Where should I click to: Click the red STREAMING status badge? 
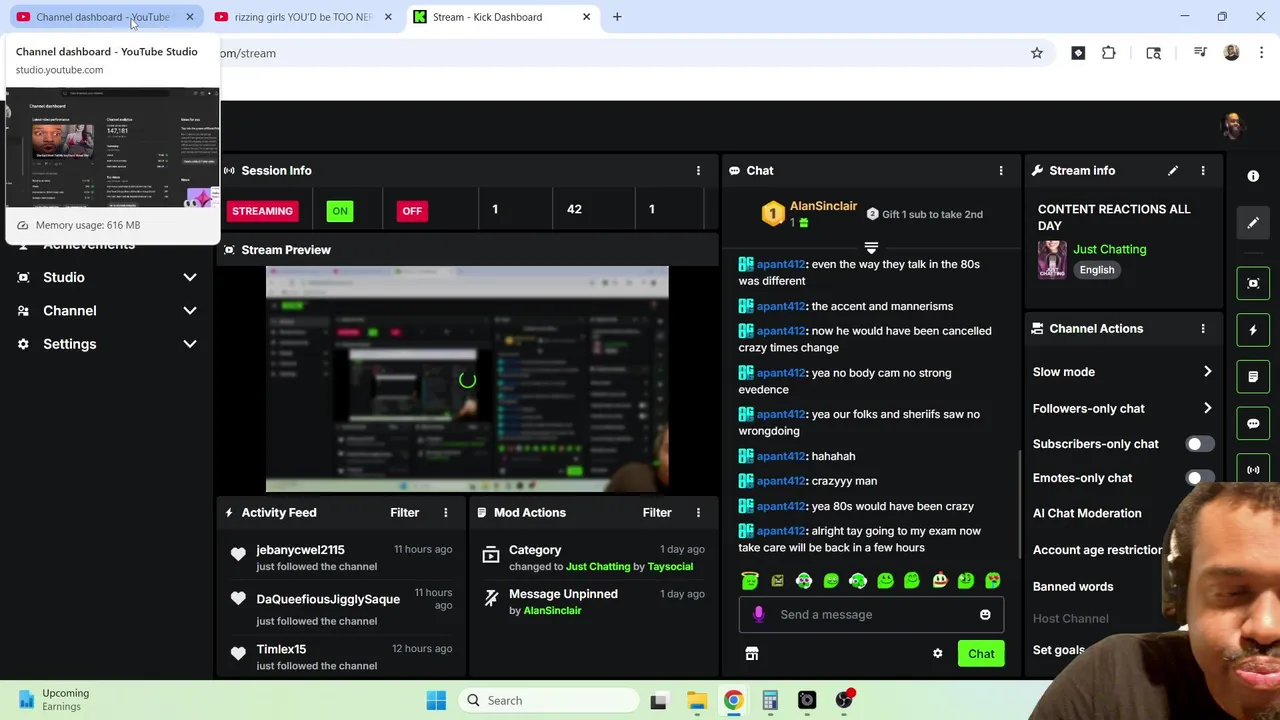[x=262, y=211]
